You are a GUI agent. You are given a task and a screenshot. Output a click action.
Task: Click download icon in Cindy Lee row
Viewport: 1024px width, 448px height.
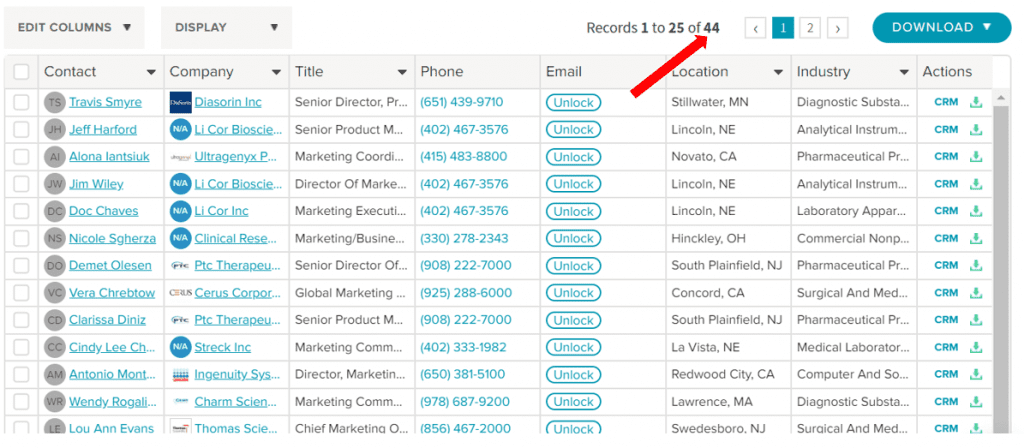[x=976, y=347]
